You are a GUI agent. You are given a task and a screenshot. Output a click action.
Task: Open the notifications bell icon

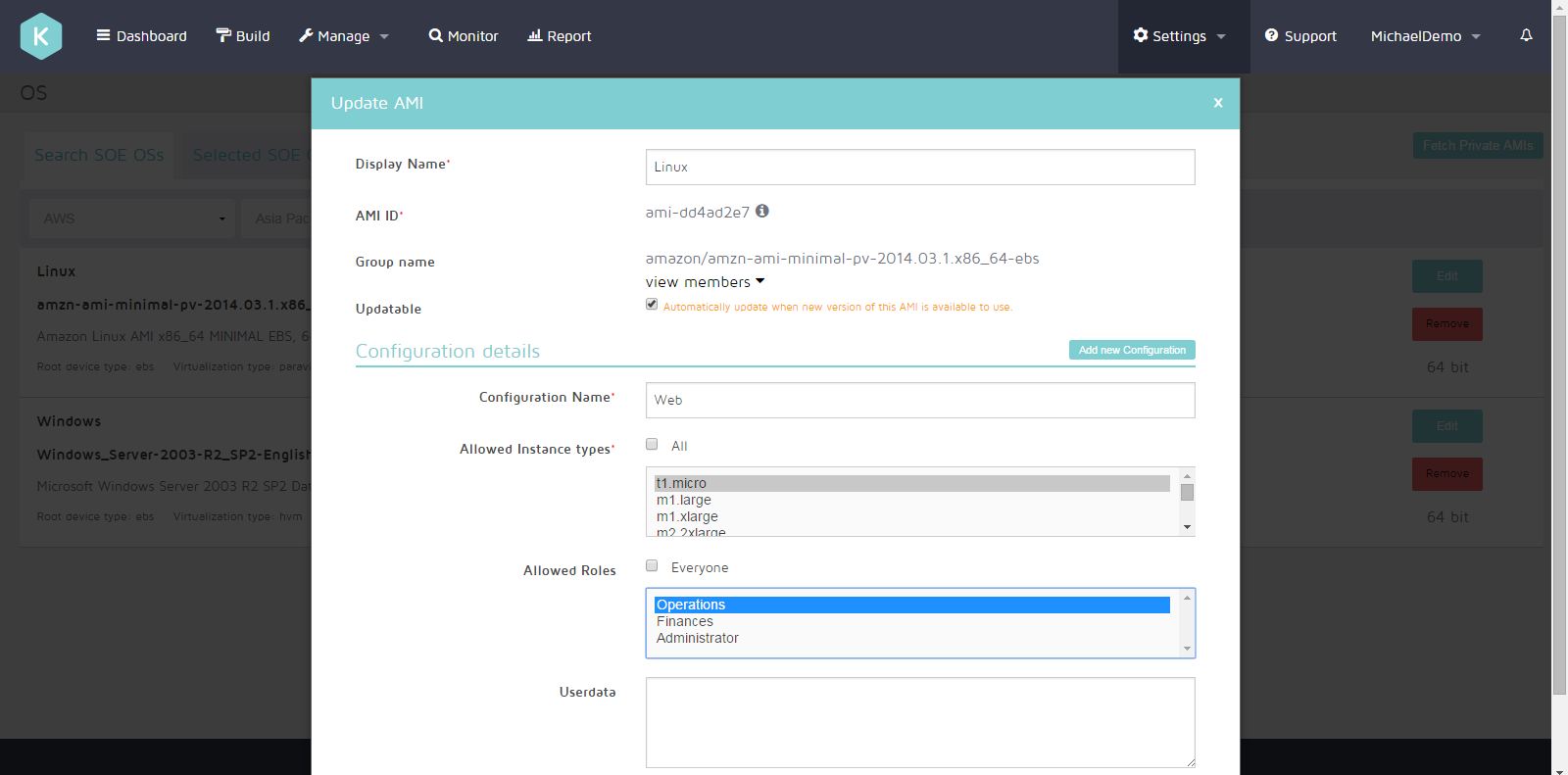pyautogui.click(x=1526, y=35)
